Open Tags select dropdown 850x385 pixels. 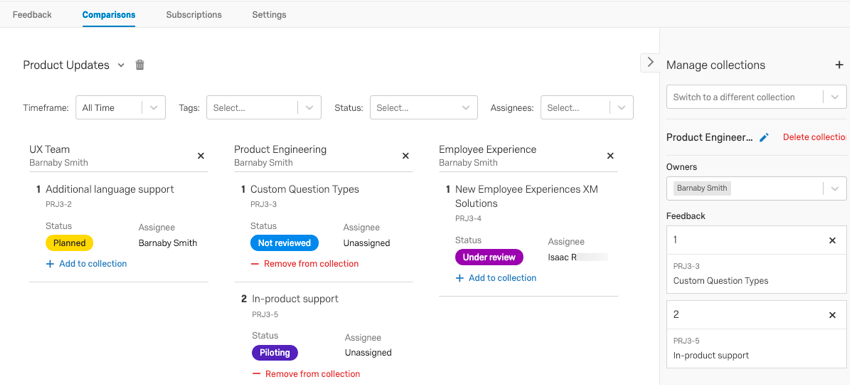[x=263, y=107]
